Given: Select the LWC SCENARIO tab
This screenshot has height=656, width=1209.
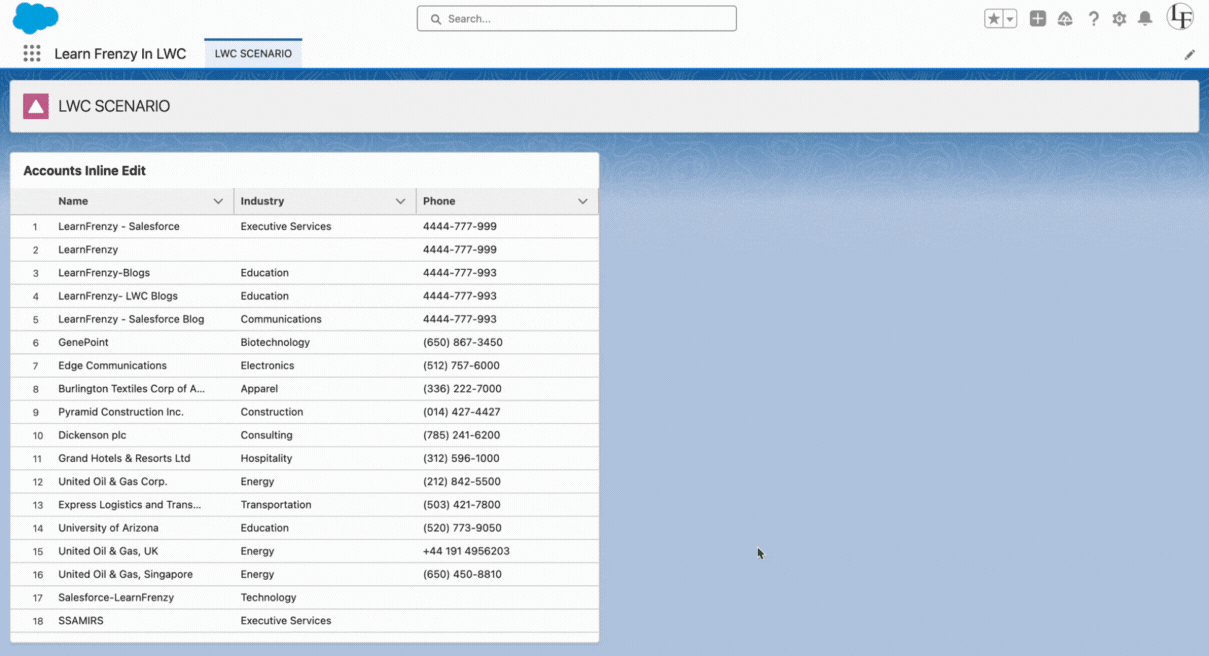Looking at the screenshot, I should click(253, 54).
